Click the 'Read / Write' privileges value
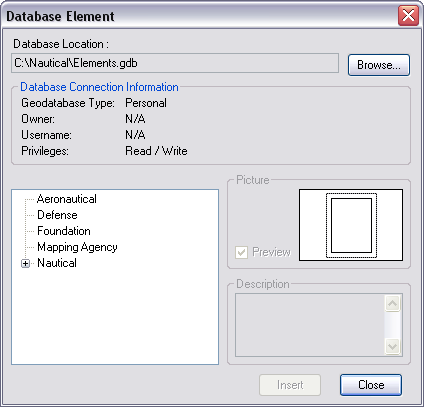This screenshot has height=407, width=424. [x=156, y=151]
